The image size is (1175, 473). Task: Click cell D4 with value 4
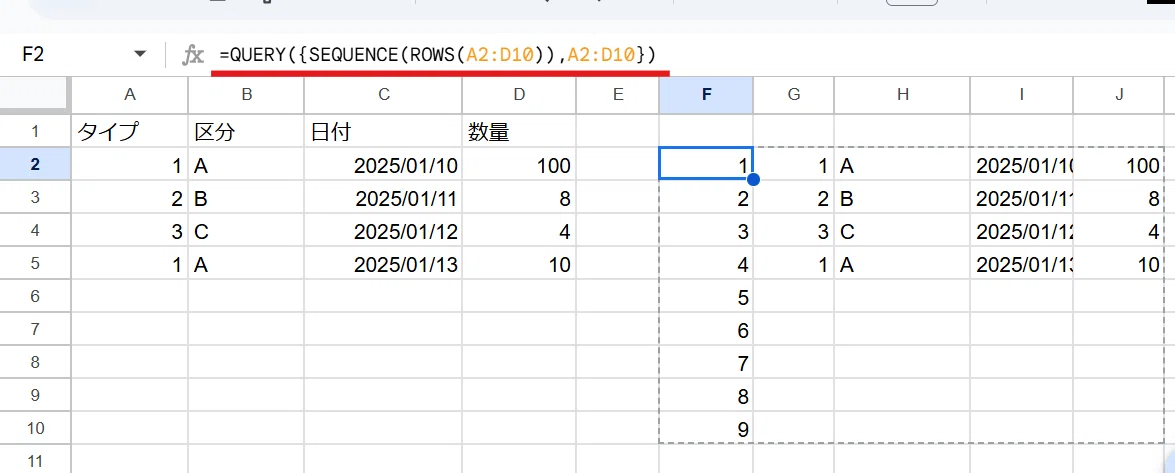pos(519,230)
